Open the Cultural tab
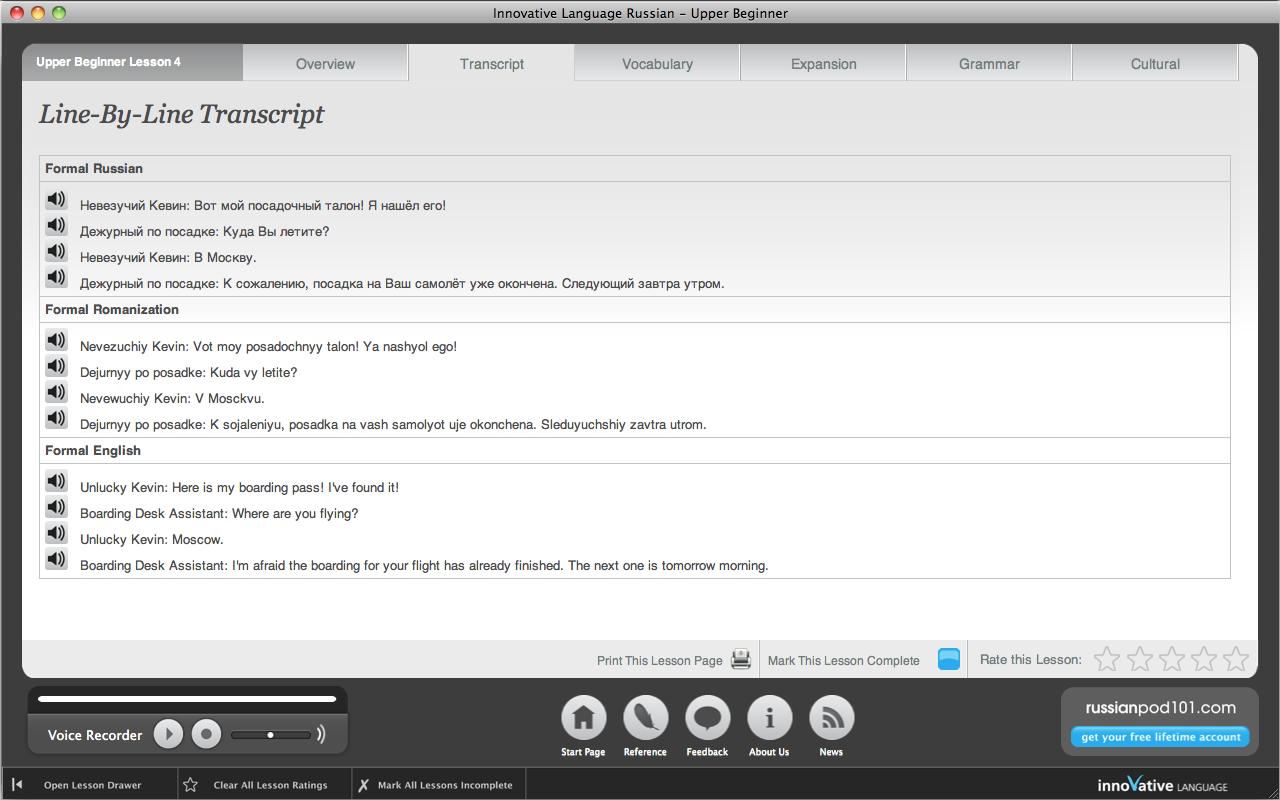The image size is (1280, 800). pyautogui.click(x=1155, y=64)
